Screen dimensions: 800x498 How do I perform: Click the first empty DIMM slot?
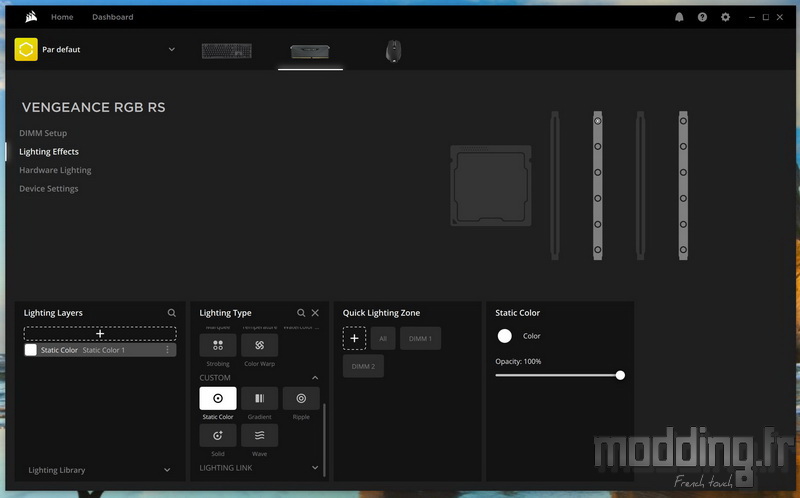[555, 186]
